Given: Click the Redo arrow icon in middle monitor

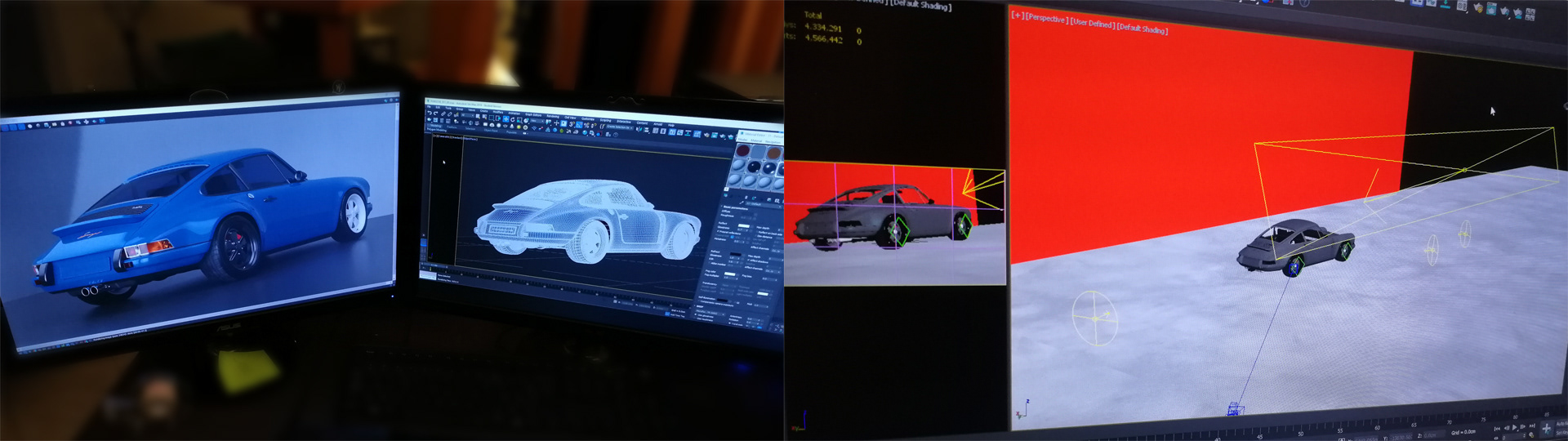Looking at the screenshot, I should tap(436, 114).
